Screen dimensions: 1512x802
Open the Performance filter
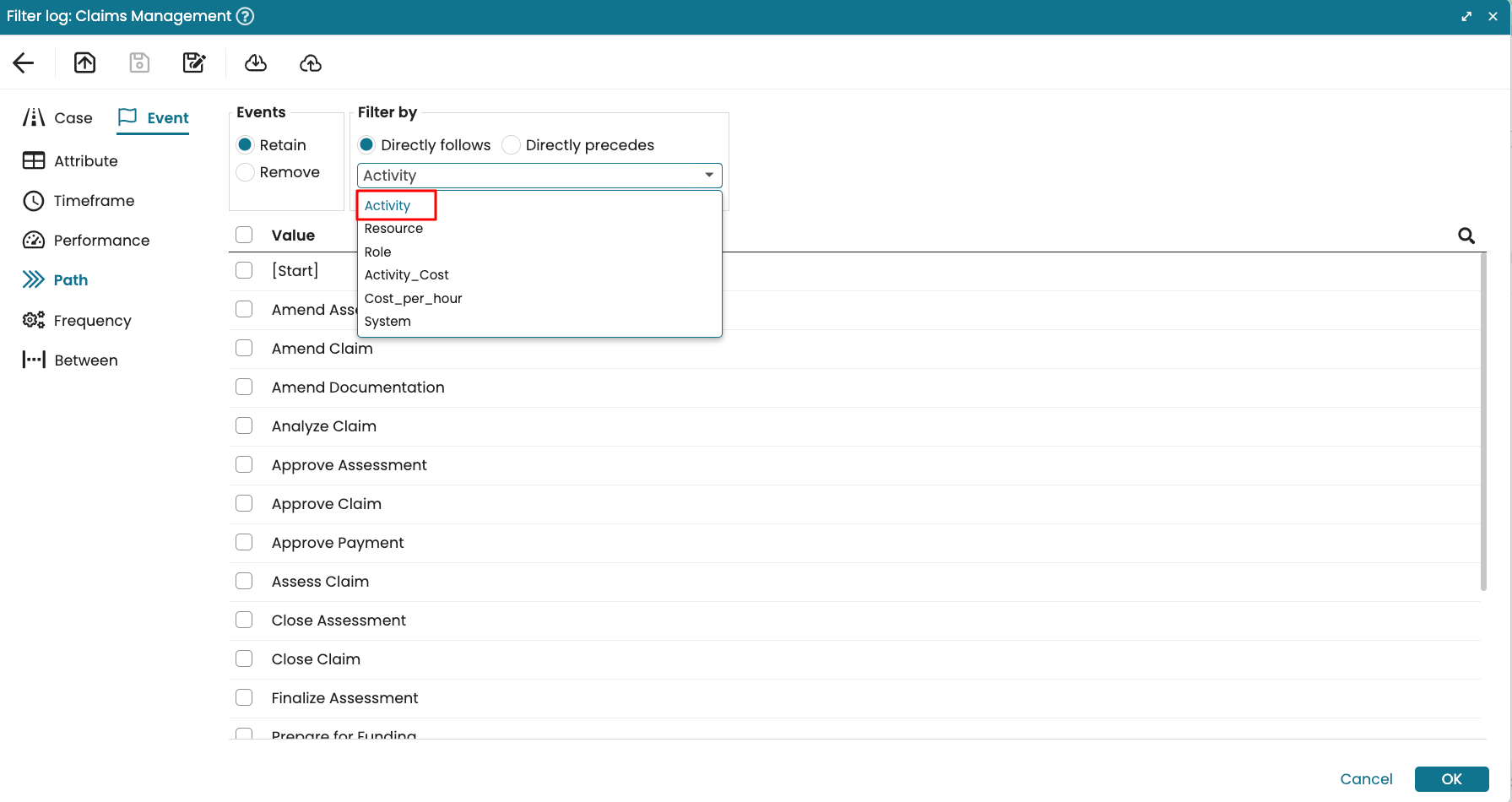pos(101,241)
